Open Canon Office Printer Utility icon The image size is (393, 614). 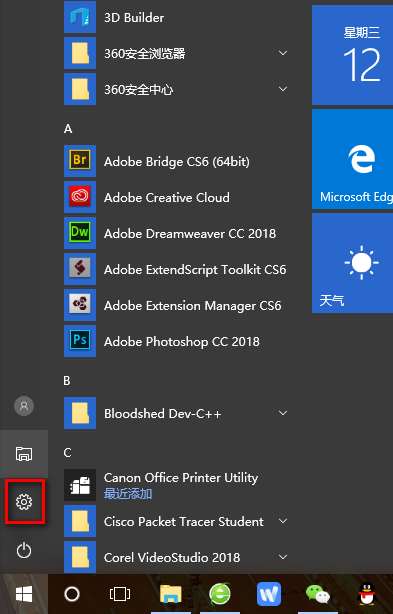pos(80,486)
